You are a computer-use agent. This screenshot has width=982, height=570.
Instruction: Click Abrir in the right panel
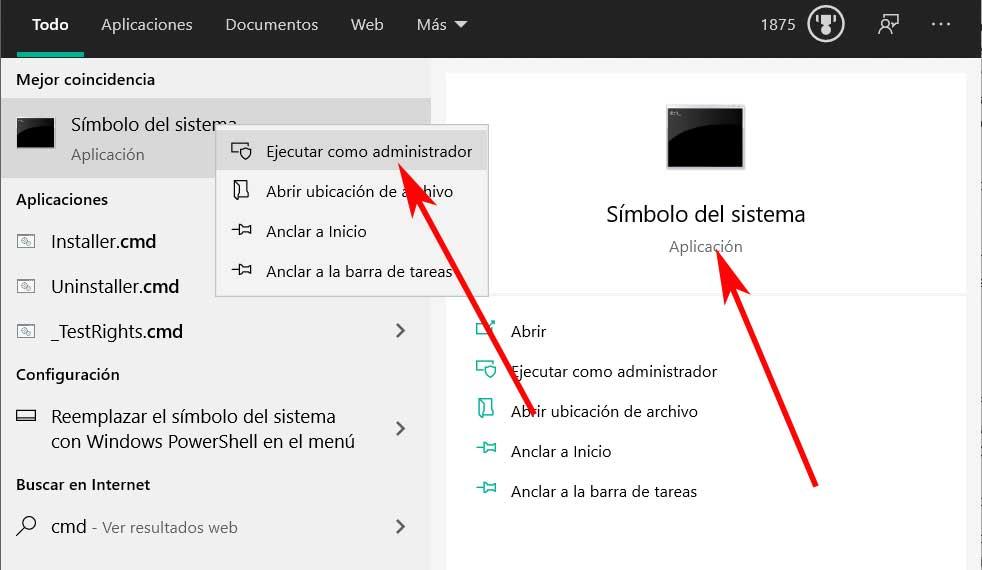[528, 332]
